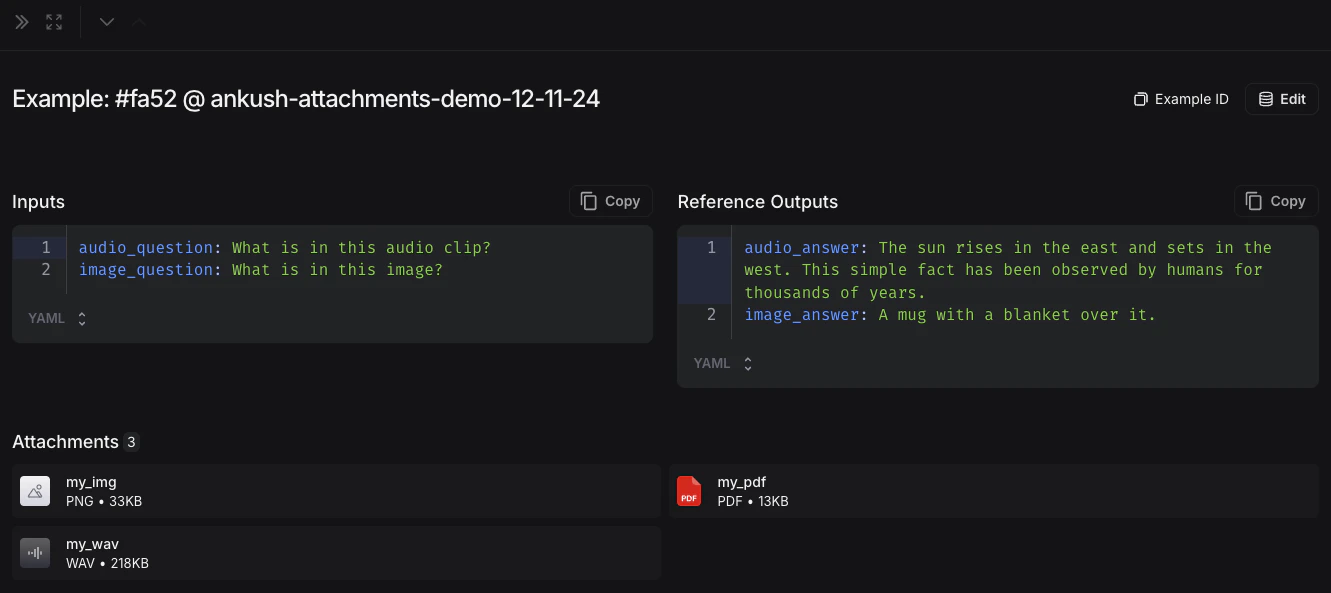
Task: Click line number 2 in Reference Outputs
Action: point(711,314)
